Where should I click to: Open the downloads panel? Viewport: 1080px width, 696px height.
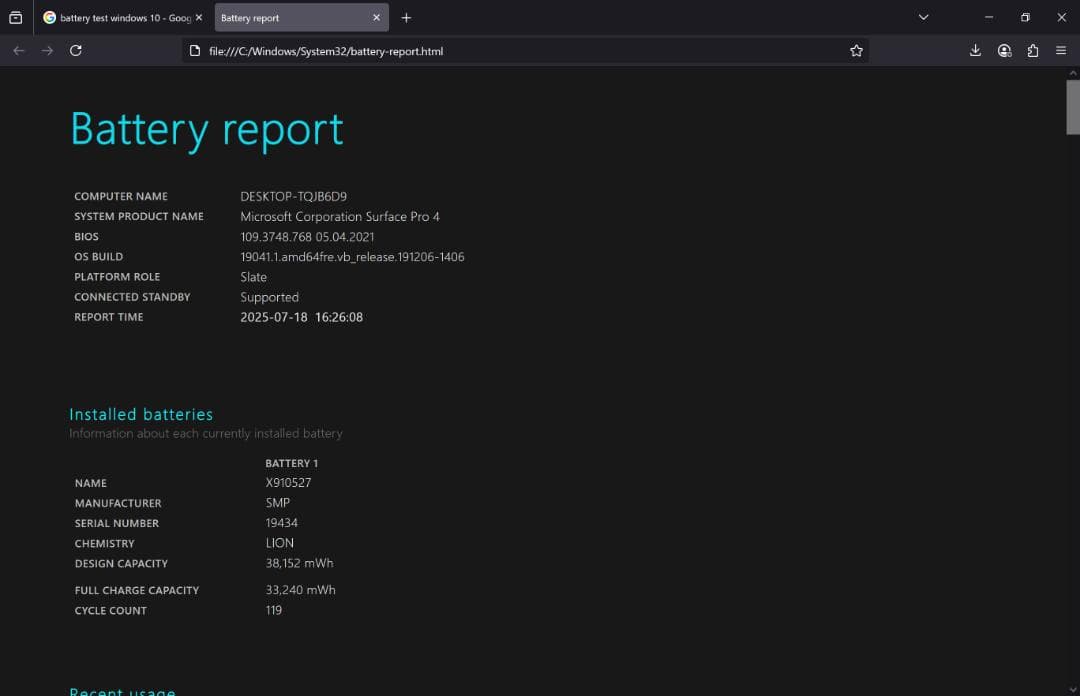pyautogui.click(x=975, y=50)
